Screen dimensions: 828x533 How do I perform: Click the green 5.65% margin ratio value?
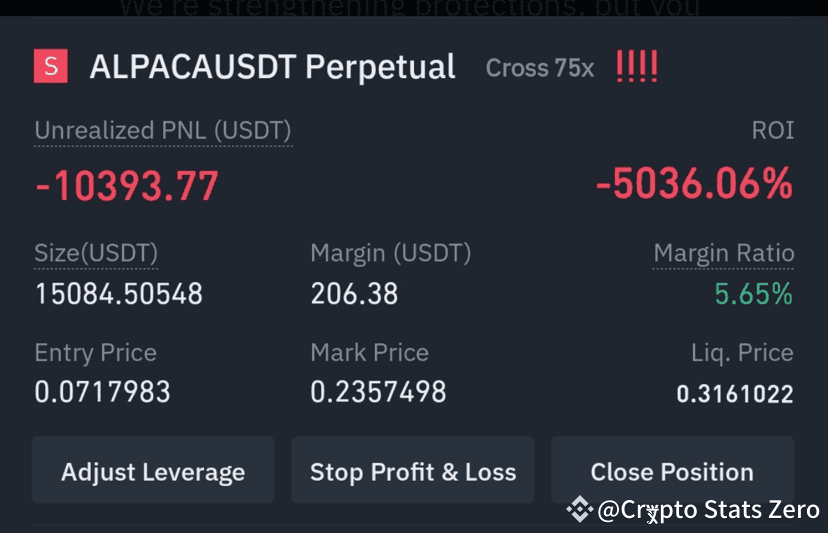753,294
